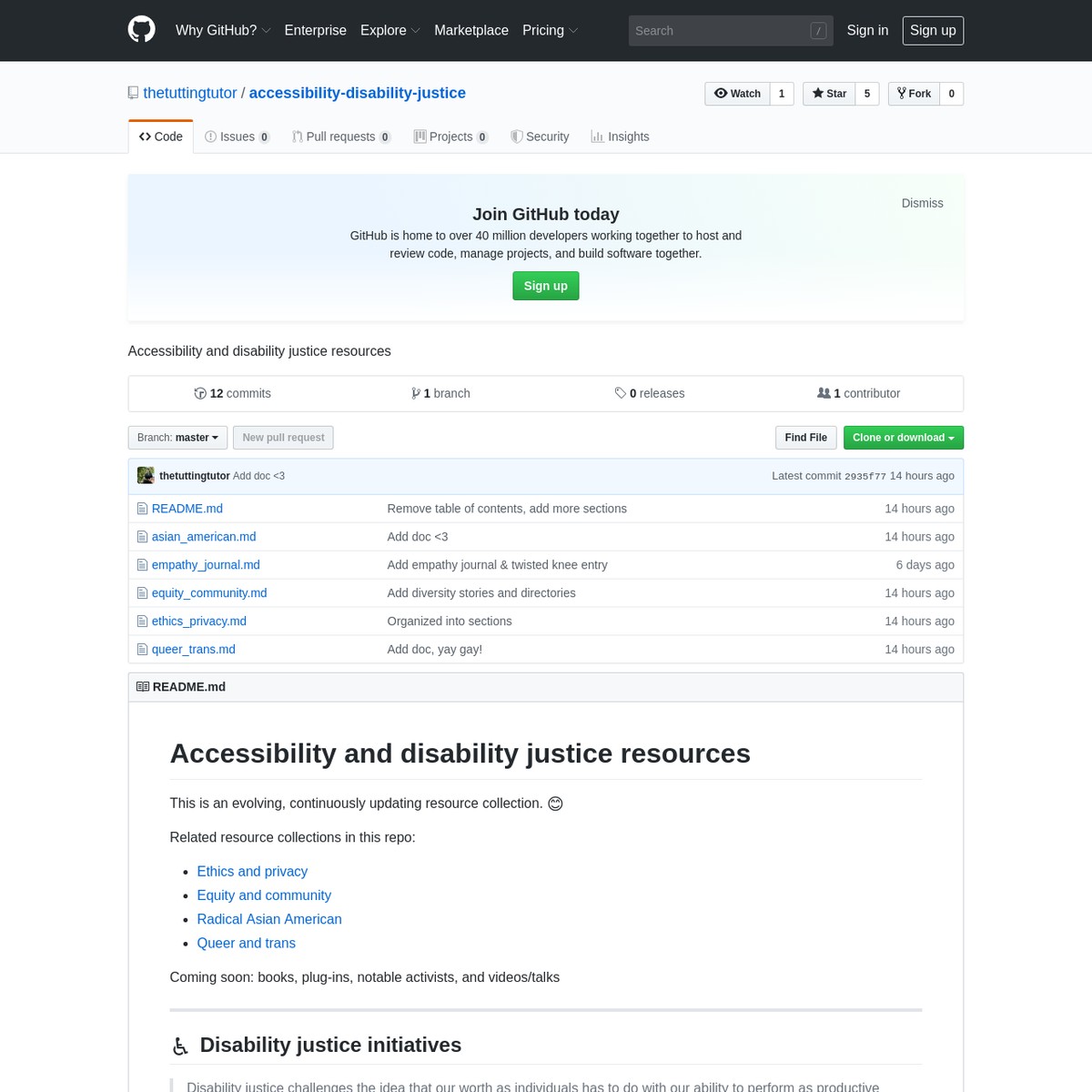The image size is (1092, 1092).
Task: Open the latest commit hash 2935f77
Action: 865,476
